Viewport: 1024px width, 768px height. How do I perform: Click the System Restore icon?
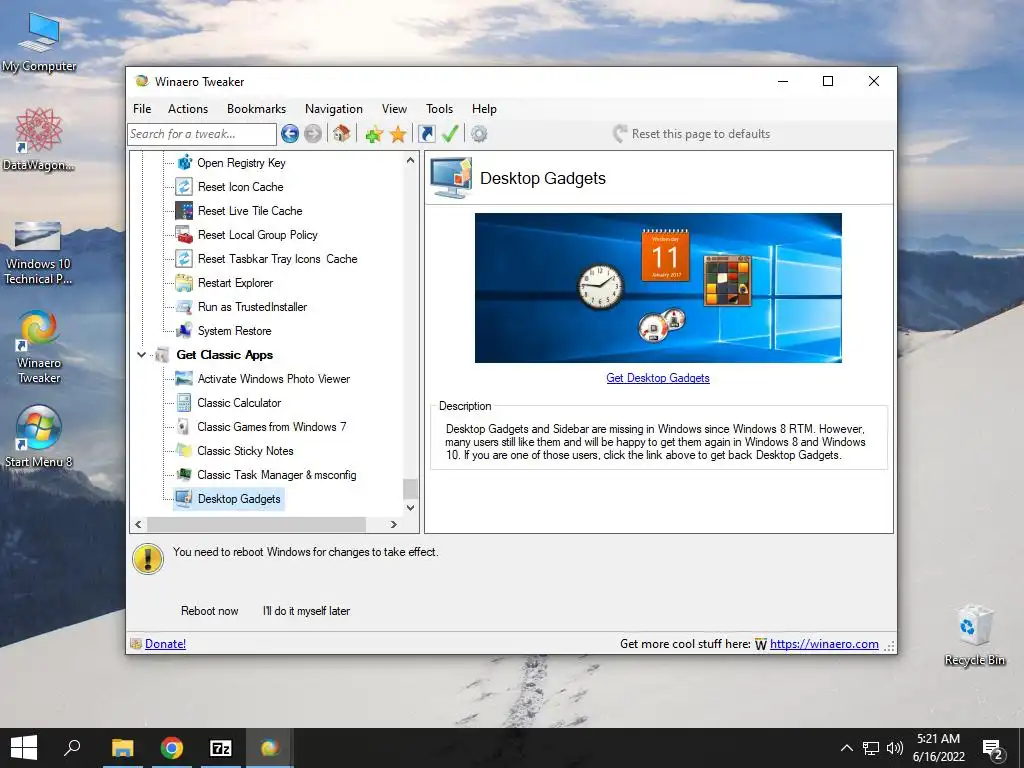coord(184,330)
